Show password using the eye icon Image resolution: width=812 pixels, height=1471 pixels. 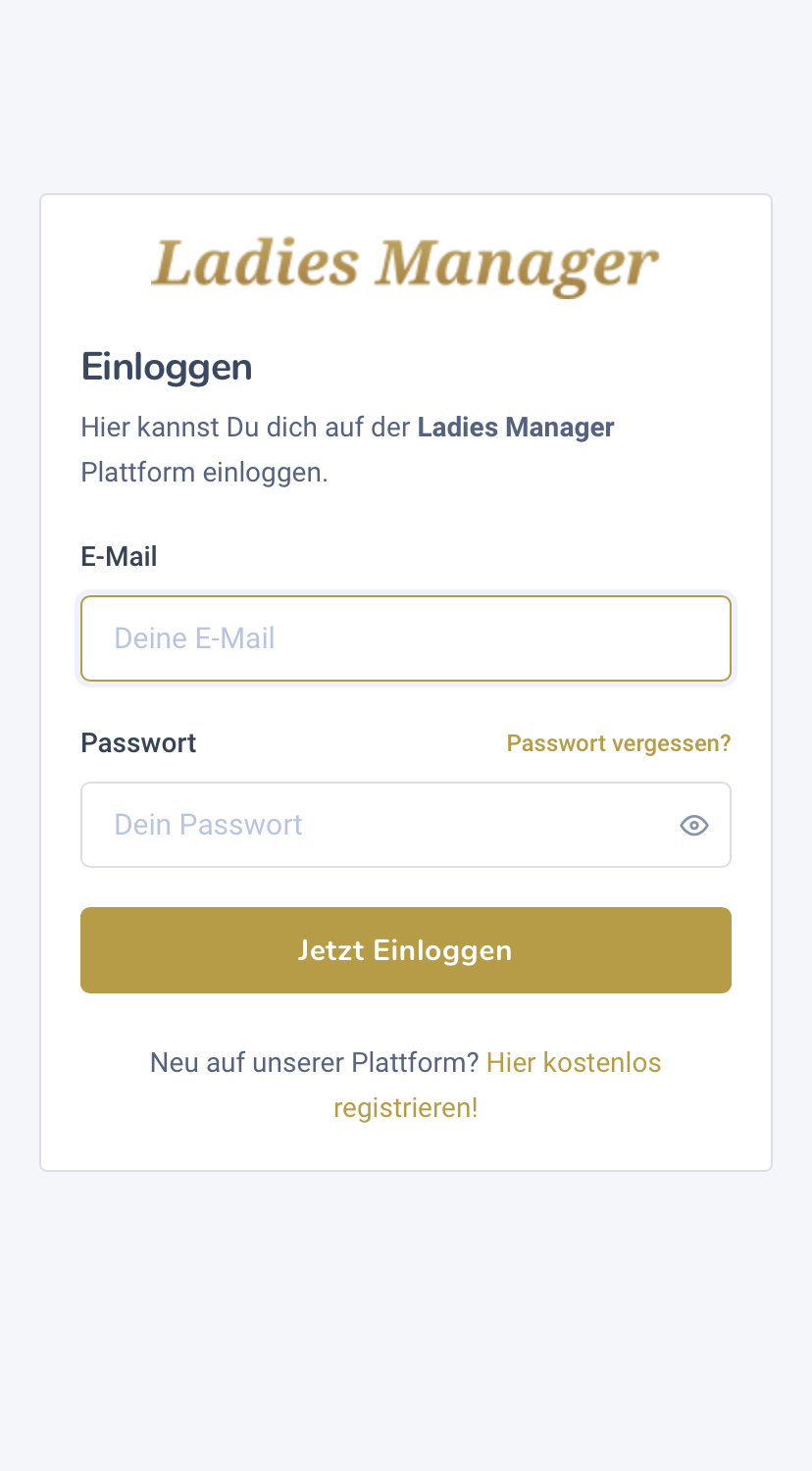coord(694,826)
